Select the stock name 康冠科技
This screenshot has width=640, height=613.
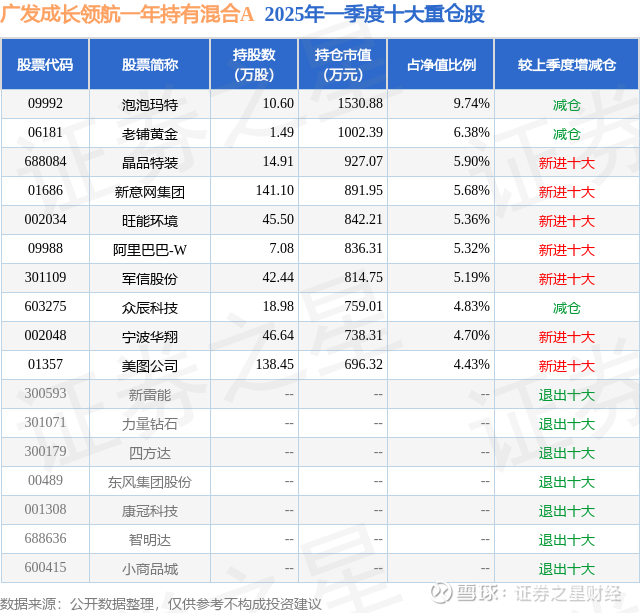click(x=150, y=511)
